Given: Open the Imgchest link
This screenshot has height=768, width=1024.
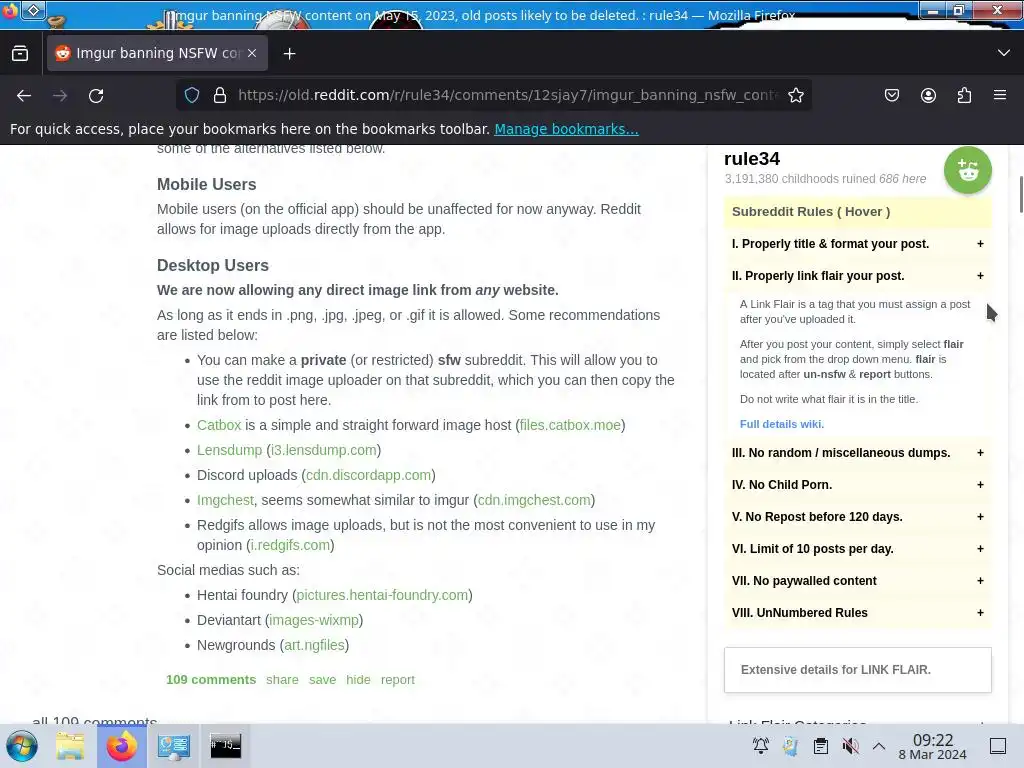Looking at the screenshot, I should tap(225, 500).
